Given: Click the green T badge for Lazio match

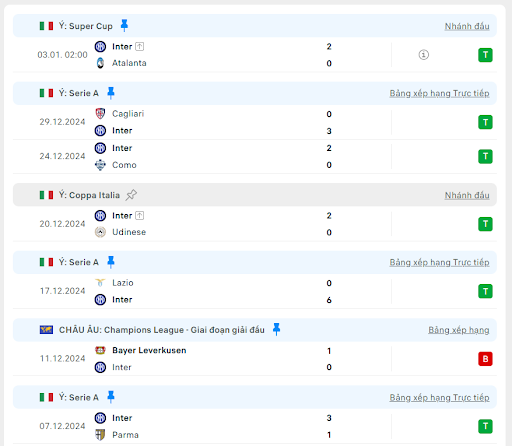Looking at the screenshot, I should [485, 291].
